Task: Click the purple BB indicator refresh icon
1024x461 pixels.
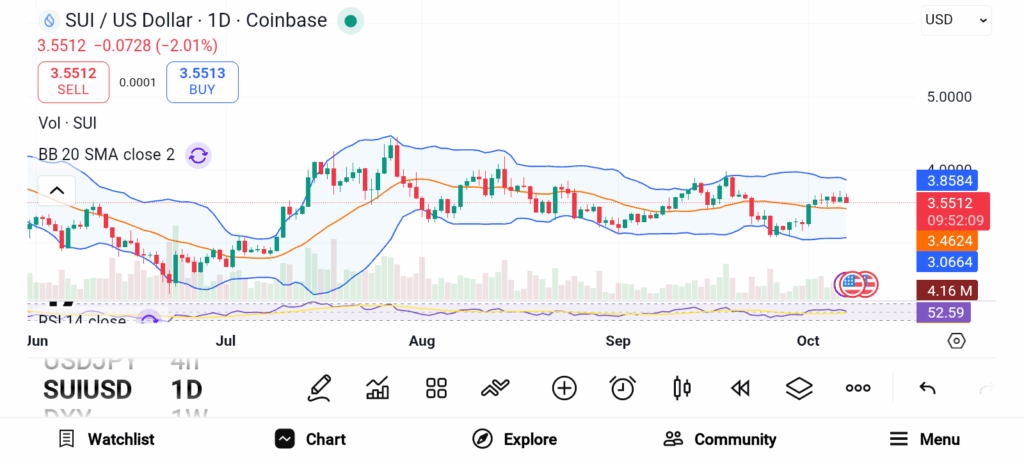Action: coord(198,155)
